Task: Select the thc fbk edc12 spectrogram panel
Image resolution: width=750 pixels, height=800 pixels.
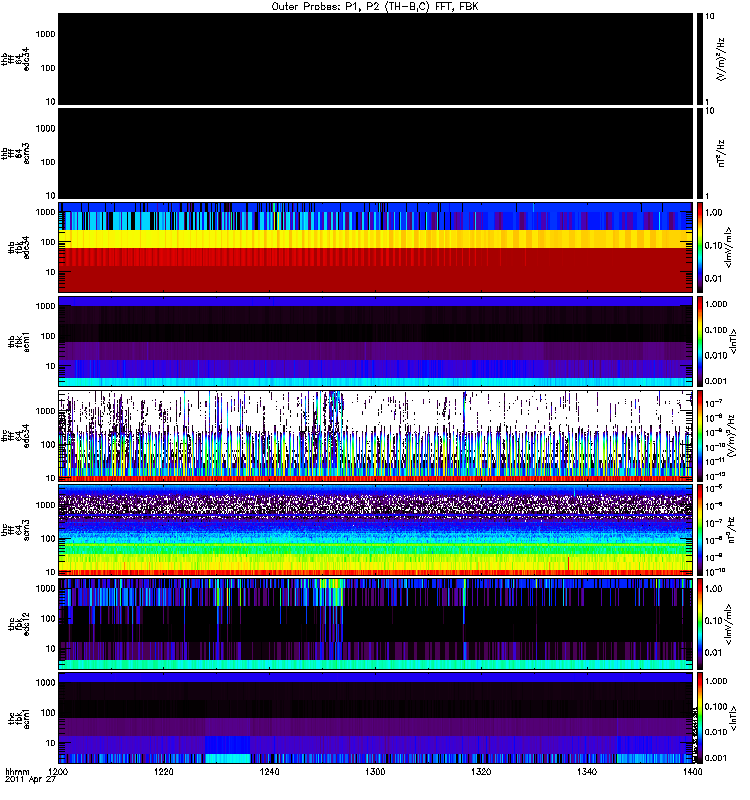Action: pyautogui.click(x=376, y=624)
